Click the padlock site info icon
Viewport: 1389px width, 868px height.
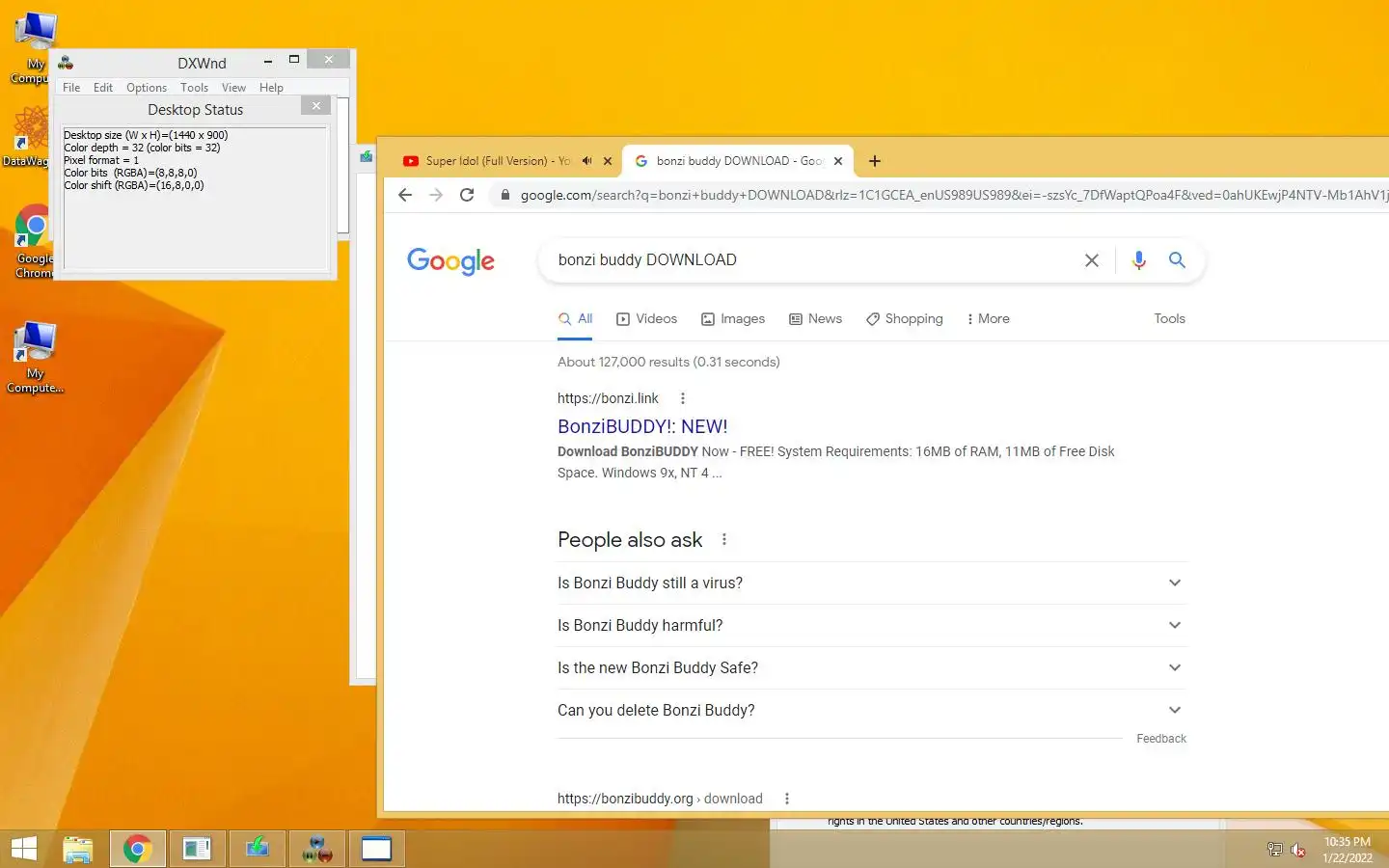point(504,195)
